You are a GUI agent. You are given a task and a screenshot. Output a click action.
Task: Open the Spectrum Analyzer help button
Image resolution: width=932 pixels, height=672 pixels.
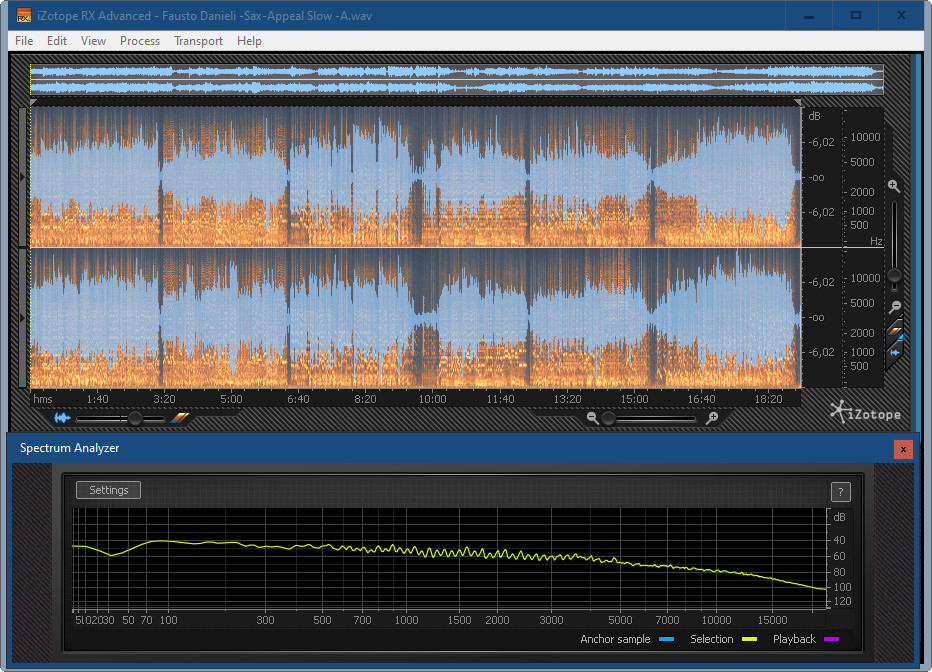click(x=840, y=491)
